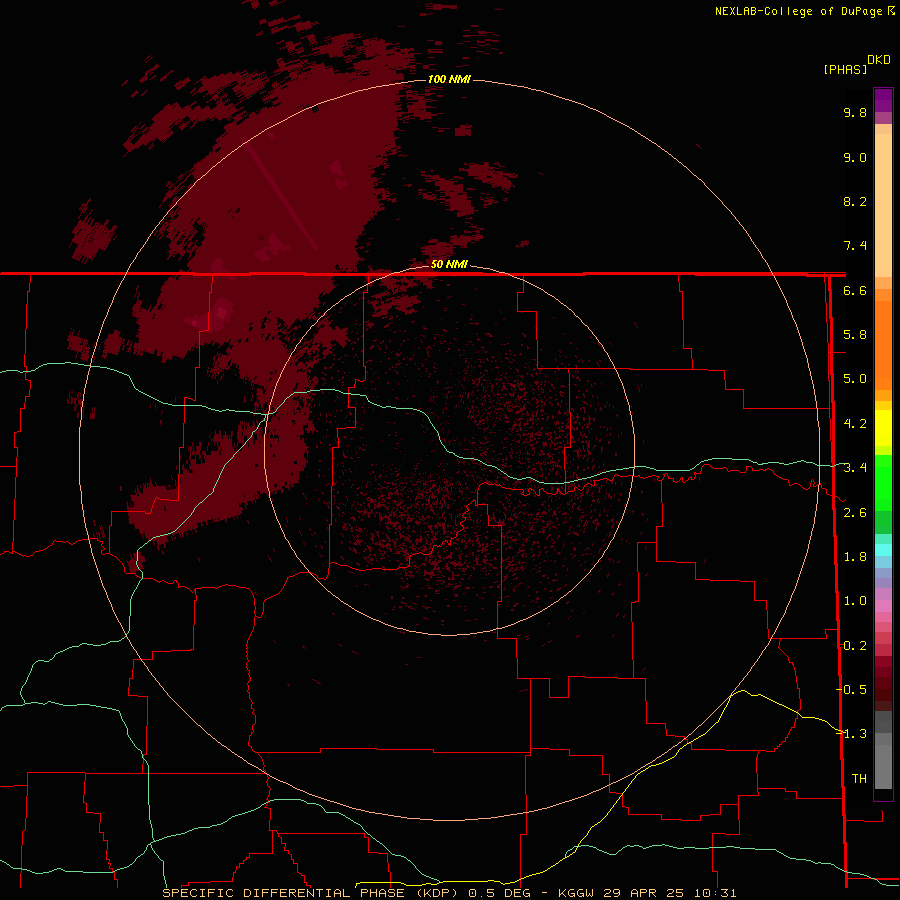Click the 9.0 value on the color scale
Image resolution: width=900 pixels, height=900 pixels.
[x=855, y=157]
